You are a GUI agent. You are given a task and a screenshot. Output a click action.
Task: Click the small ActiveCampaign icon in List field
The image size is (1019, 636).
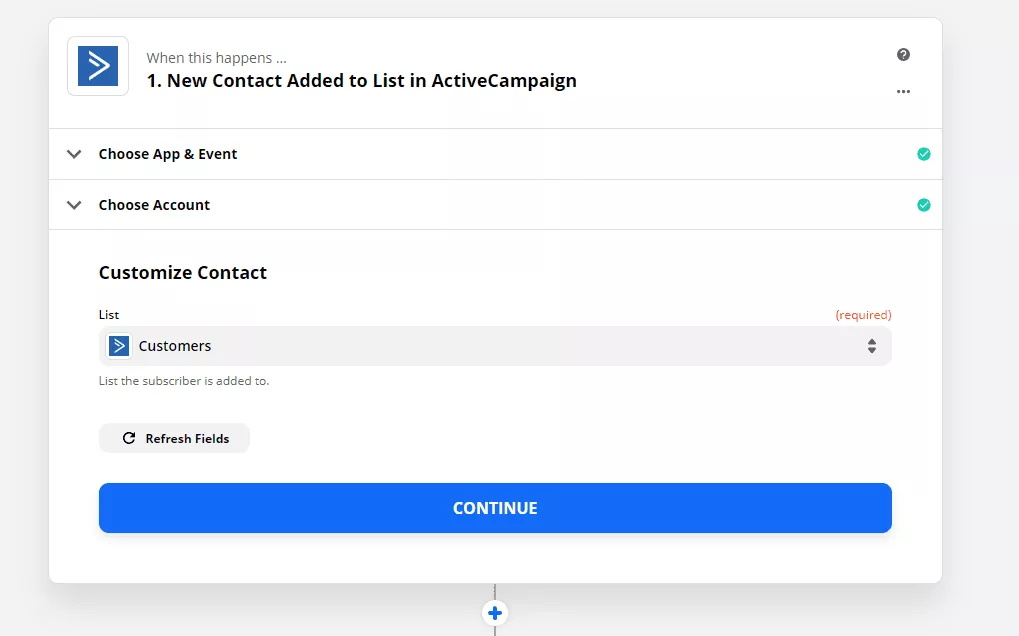click(x=119, y=346)
